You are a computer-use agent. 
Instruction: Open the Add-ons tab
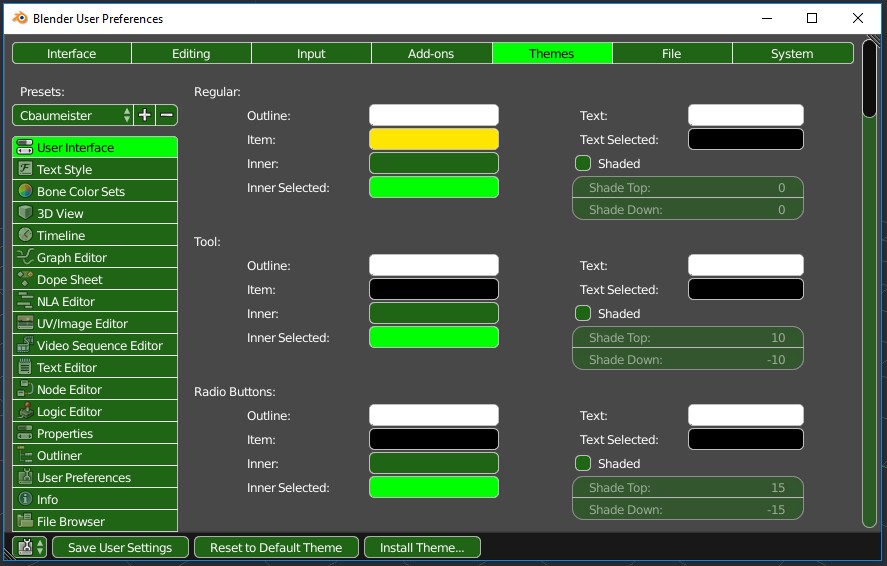431,54
